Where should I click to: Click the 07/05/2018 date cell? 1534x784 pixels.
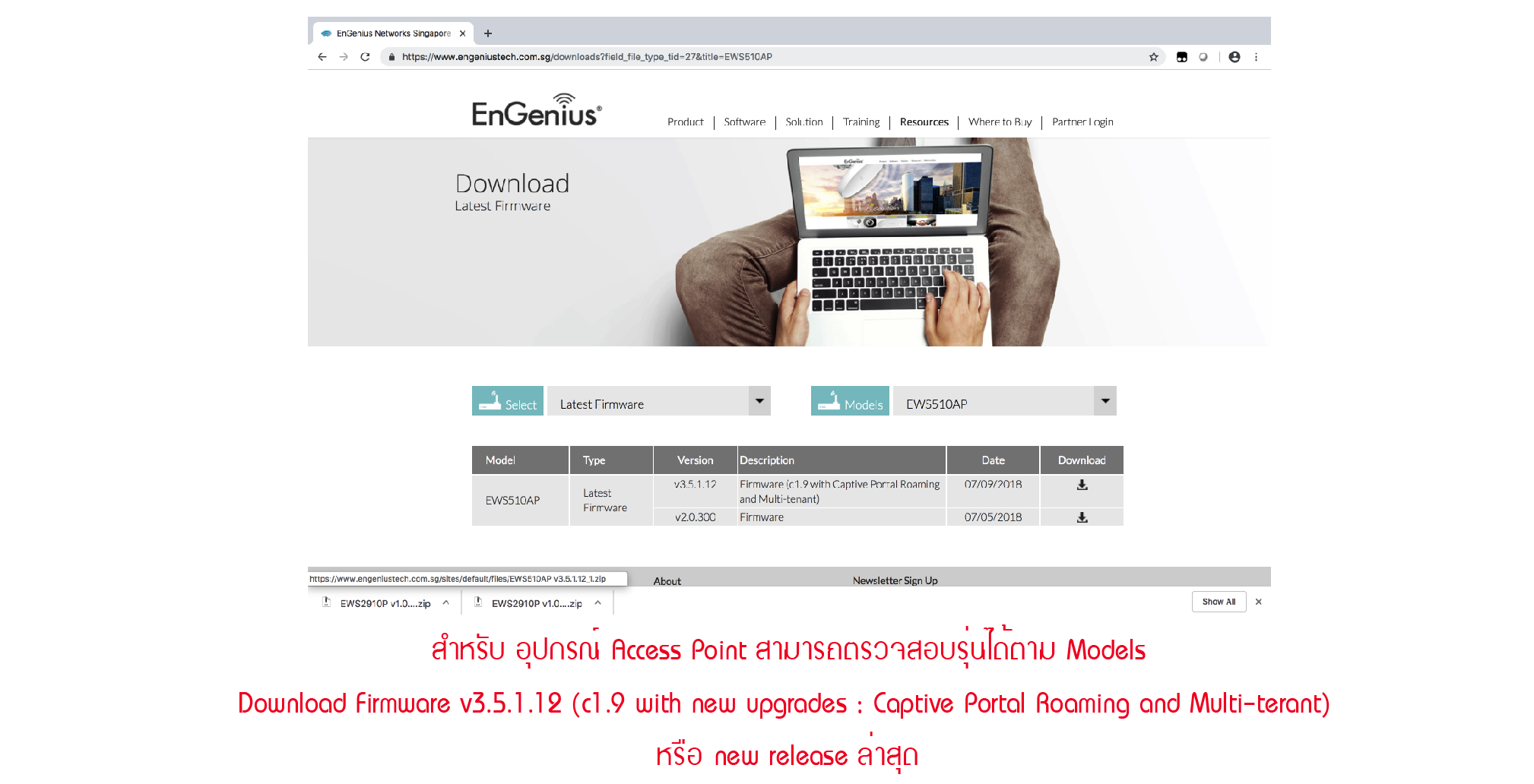[993, 517]
